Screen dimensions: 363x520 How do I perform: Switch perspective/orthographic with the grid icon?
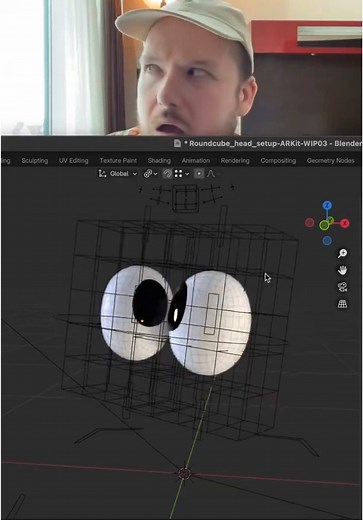[x=342, y=304]
